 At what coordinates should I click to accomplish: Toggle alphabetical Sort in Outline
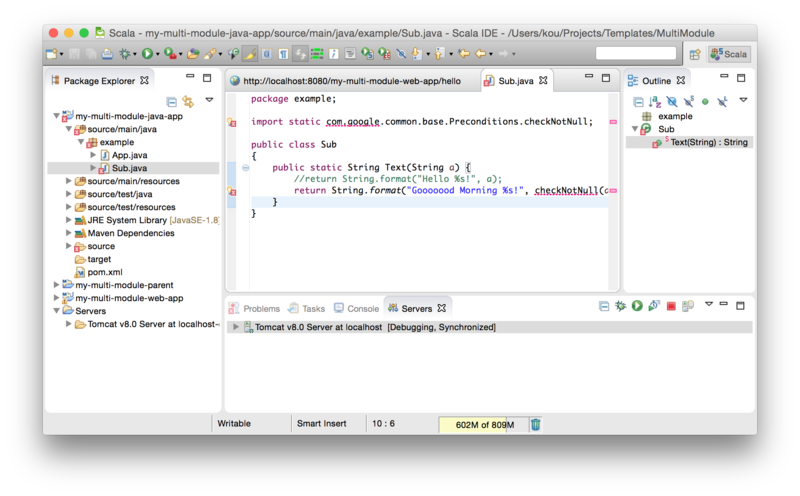655,102
